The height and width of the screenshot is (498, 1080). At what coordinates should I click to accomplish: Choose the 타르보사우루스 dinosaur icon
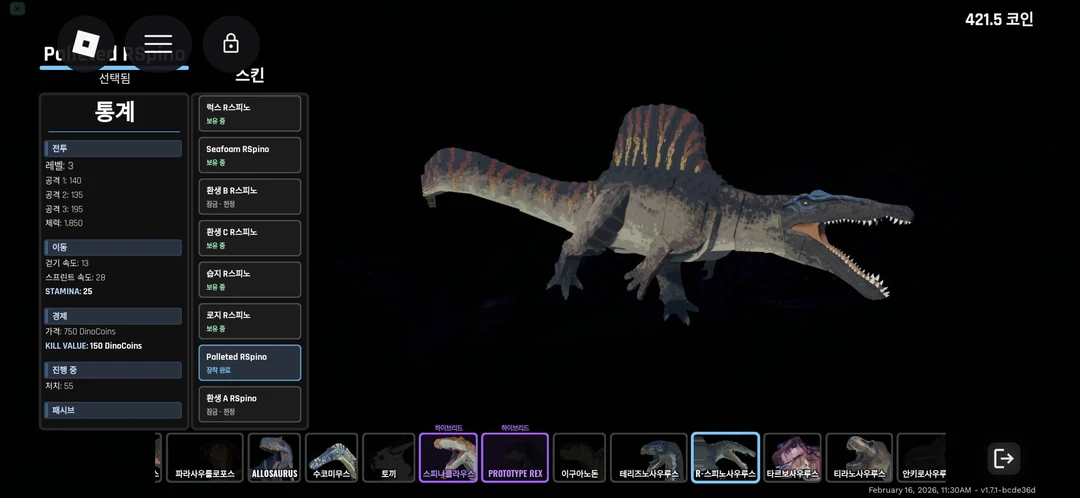(792, 458)
